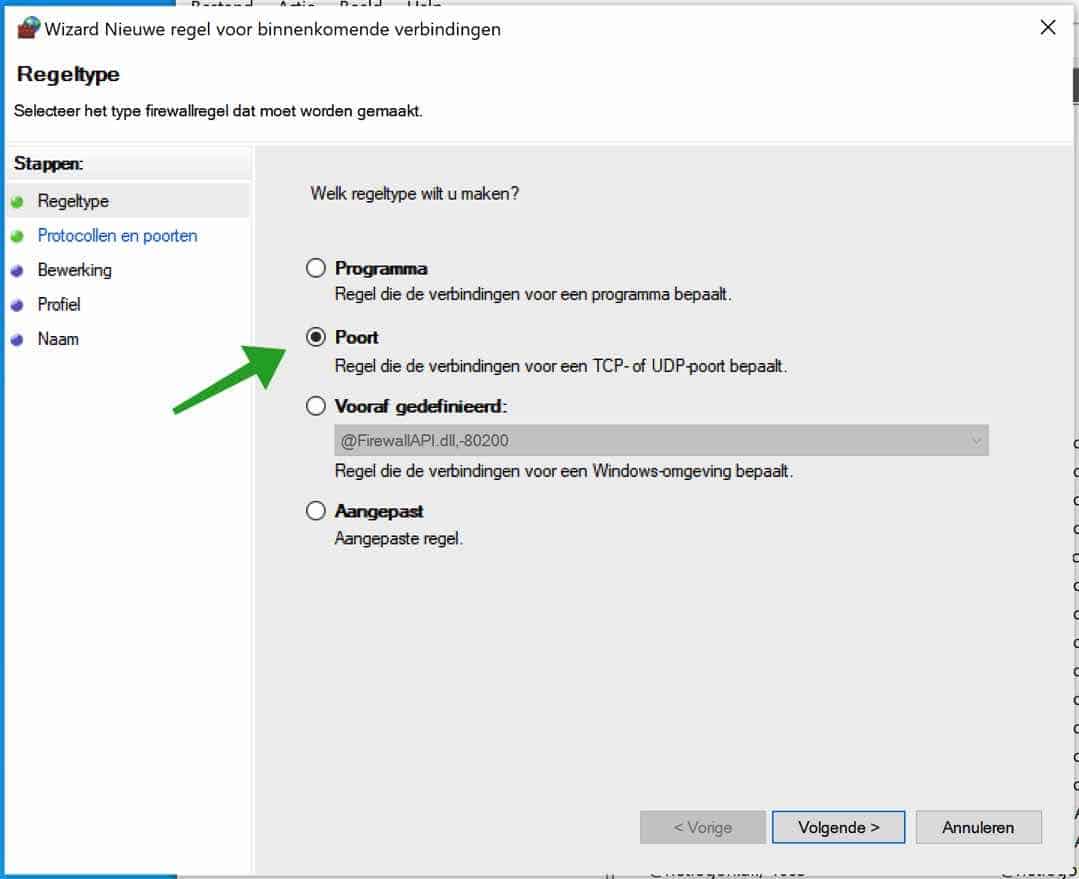Open the Protocollen en poorten step
The width and height of the screenshot is (1079, 879).
tap(117, 236)
